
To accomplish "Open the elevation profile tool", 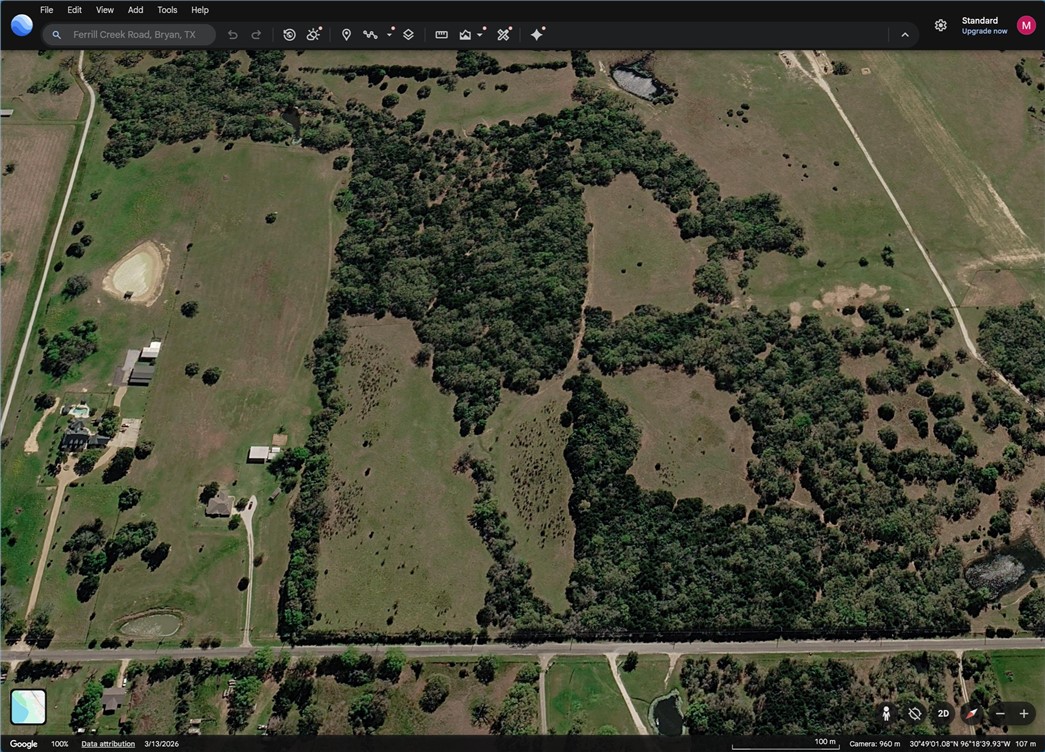I will (x=465, y=35).
